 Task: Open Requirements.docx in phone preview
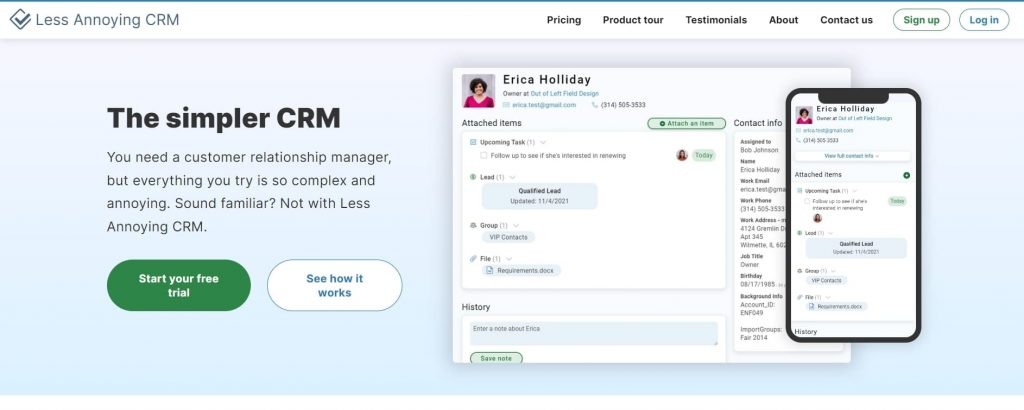pyautogui.click(x=837, y=306)
